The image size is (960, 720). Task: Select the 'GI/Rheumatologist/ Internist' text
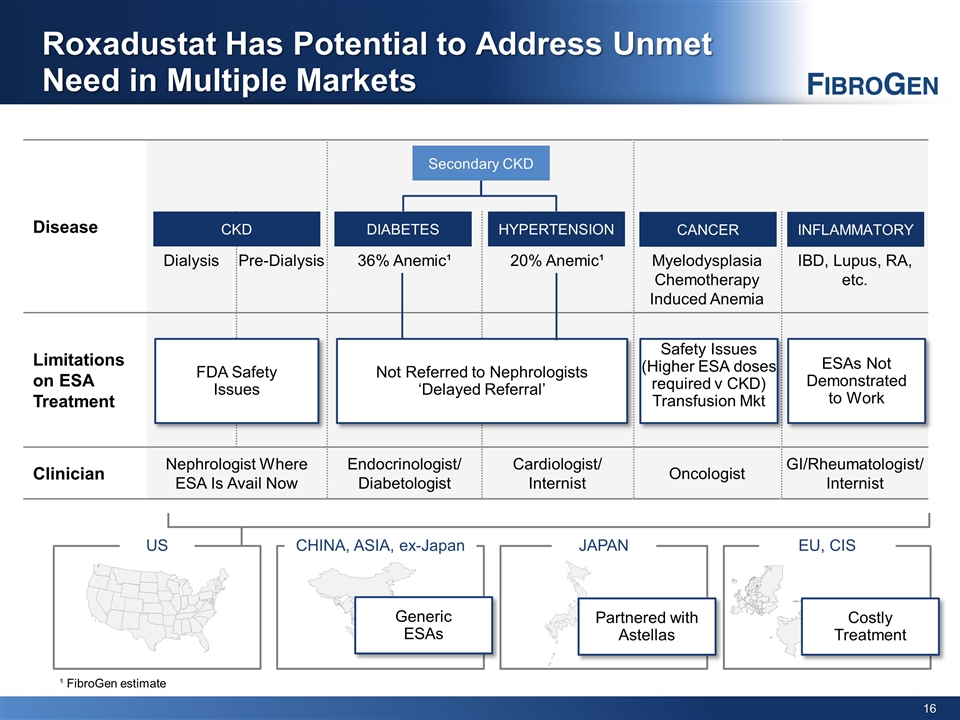pos(855,474)
